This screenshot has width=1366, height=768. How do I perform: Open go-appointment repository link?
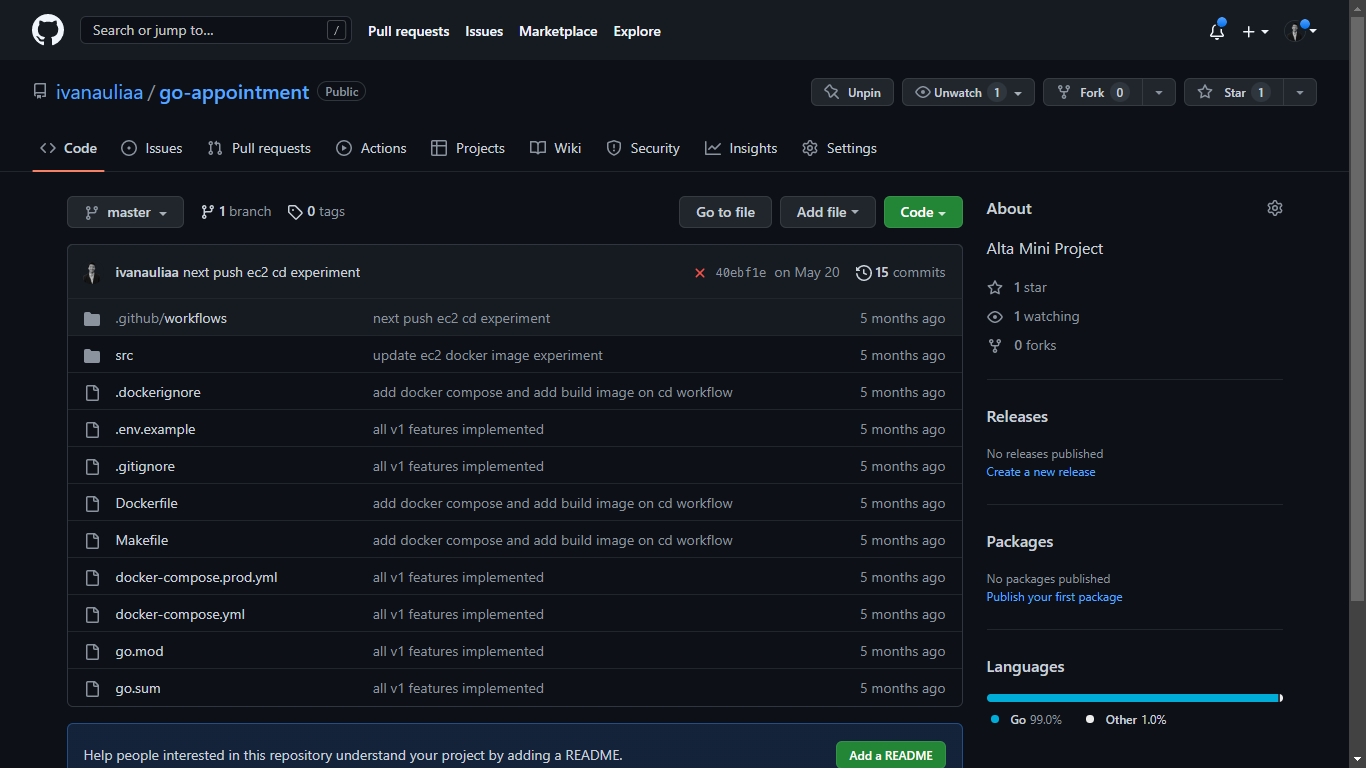coord(234,92)
